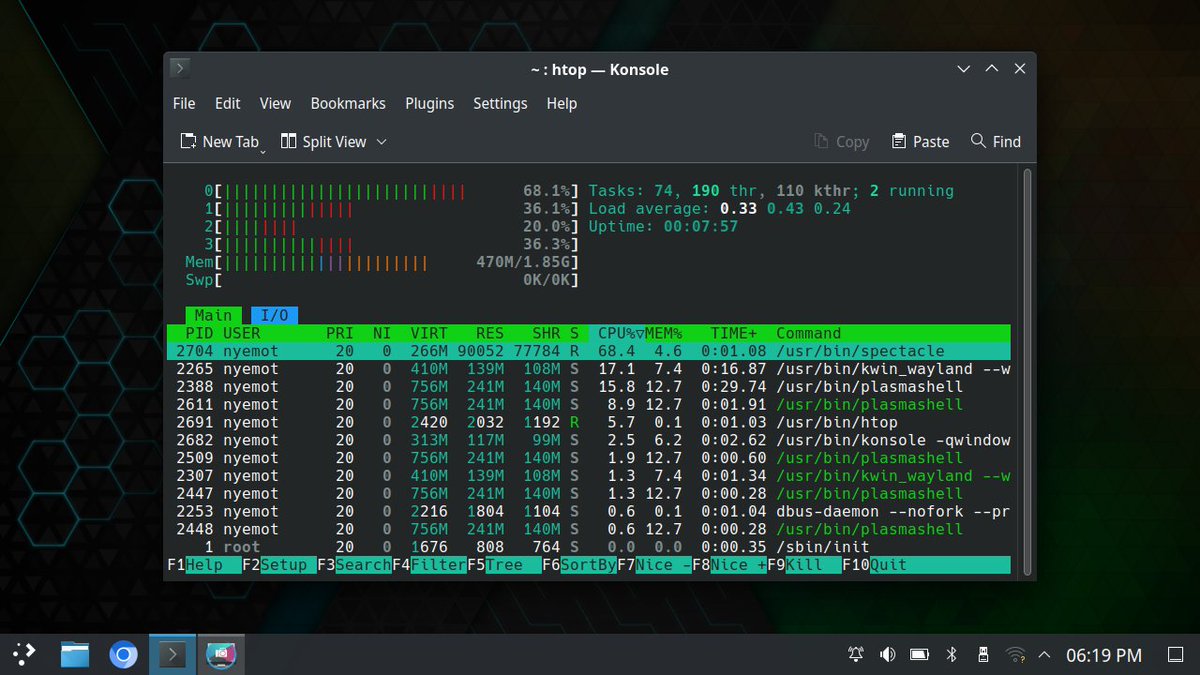Click F3 Search in htop footer
Image resolution: width=1200 pixels, height=675 pixels.
click(354, 565)
